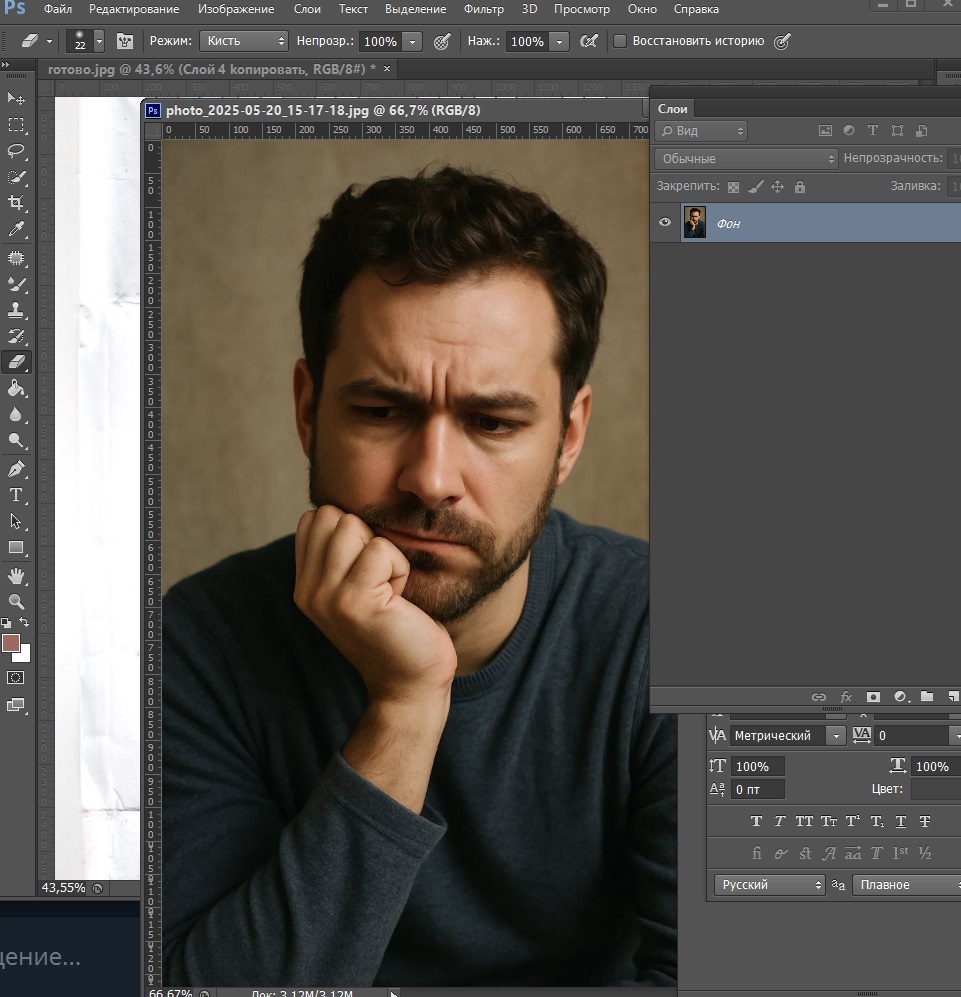
Task: Select the Crop tool
Action: (16, 203)
